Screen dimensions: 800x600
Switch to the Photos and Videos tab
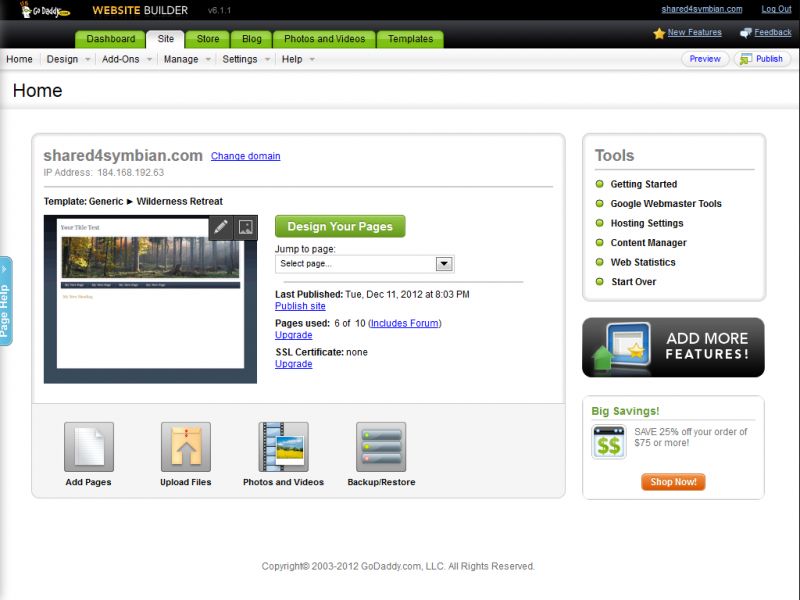324,39
